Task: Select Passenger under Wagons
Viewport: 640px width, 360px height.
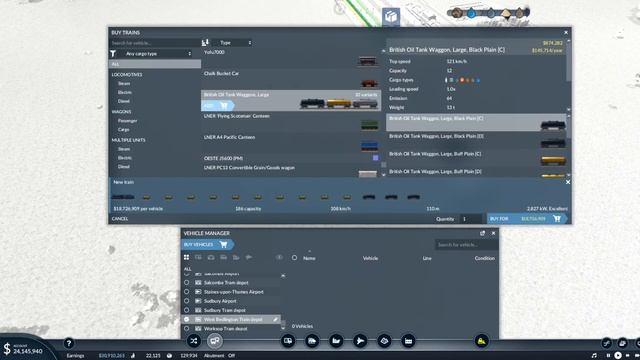Action: click(127, 121)
